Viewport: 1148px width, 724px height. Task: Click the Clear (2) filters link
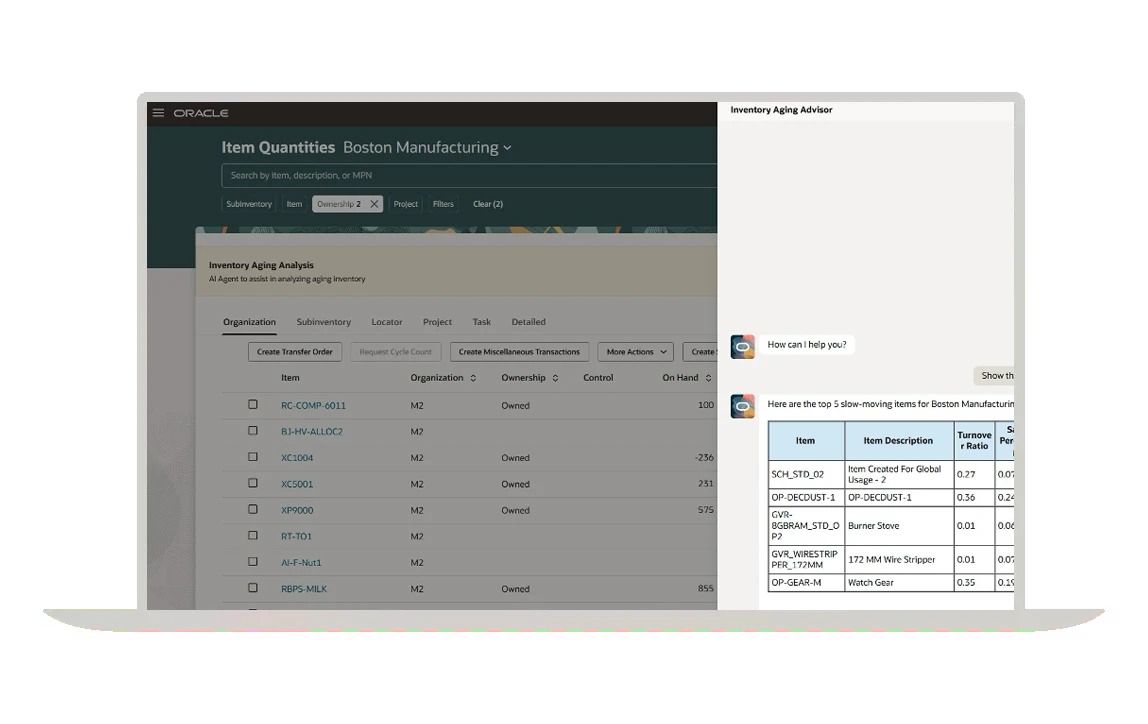488,204
